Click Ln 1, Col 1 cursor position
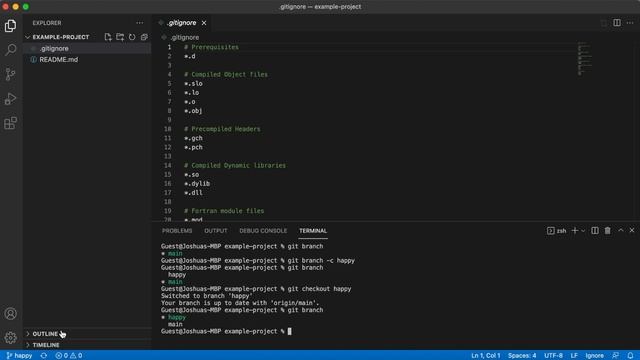Viewport: 640px width, 360px height. (486, 356)
